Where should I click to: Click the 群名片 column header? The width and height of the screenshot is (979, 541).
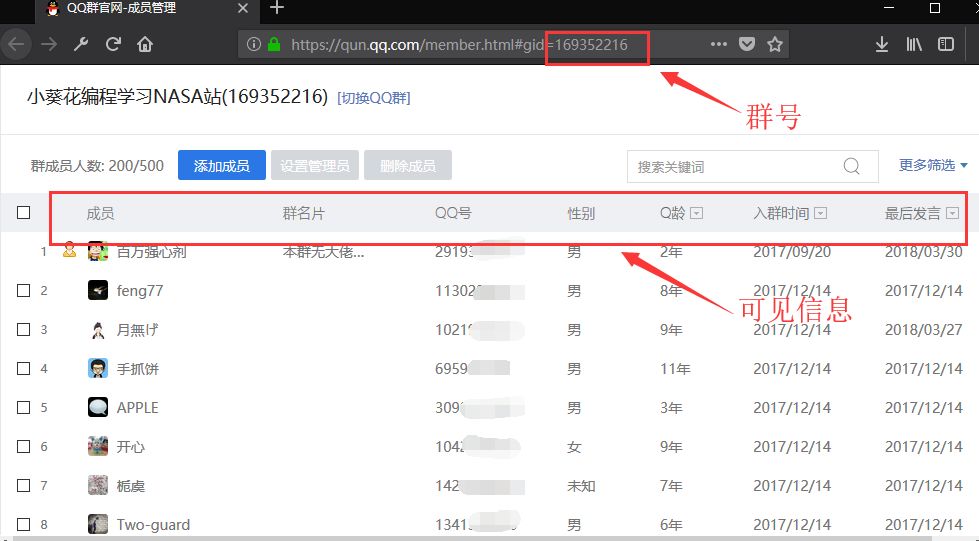point(303,214)
